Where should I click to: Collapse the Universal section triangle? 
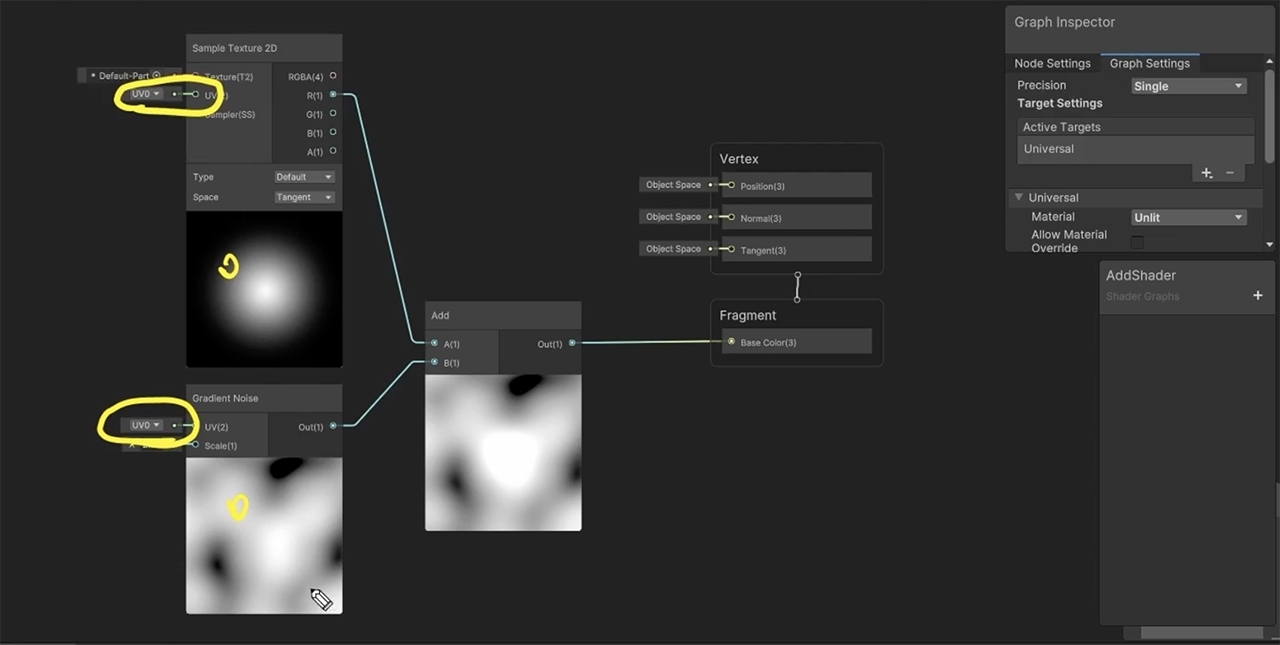tap(1018, 197)
